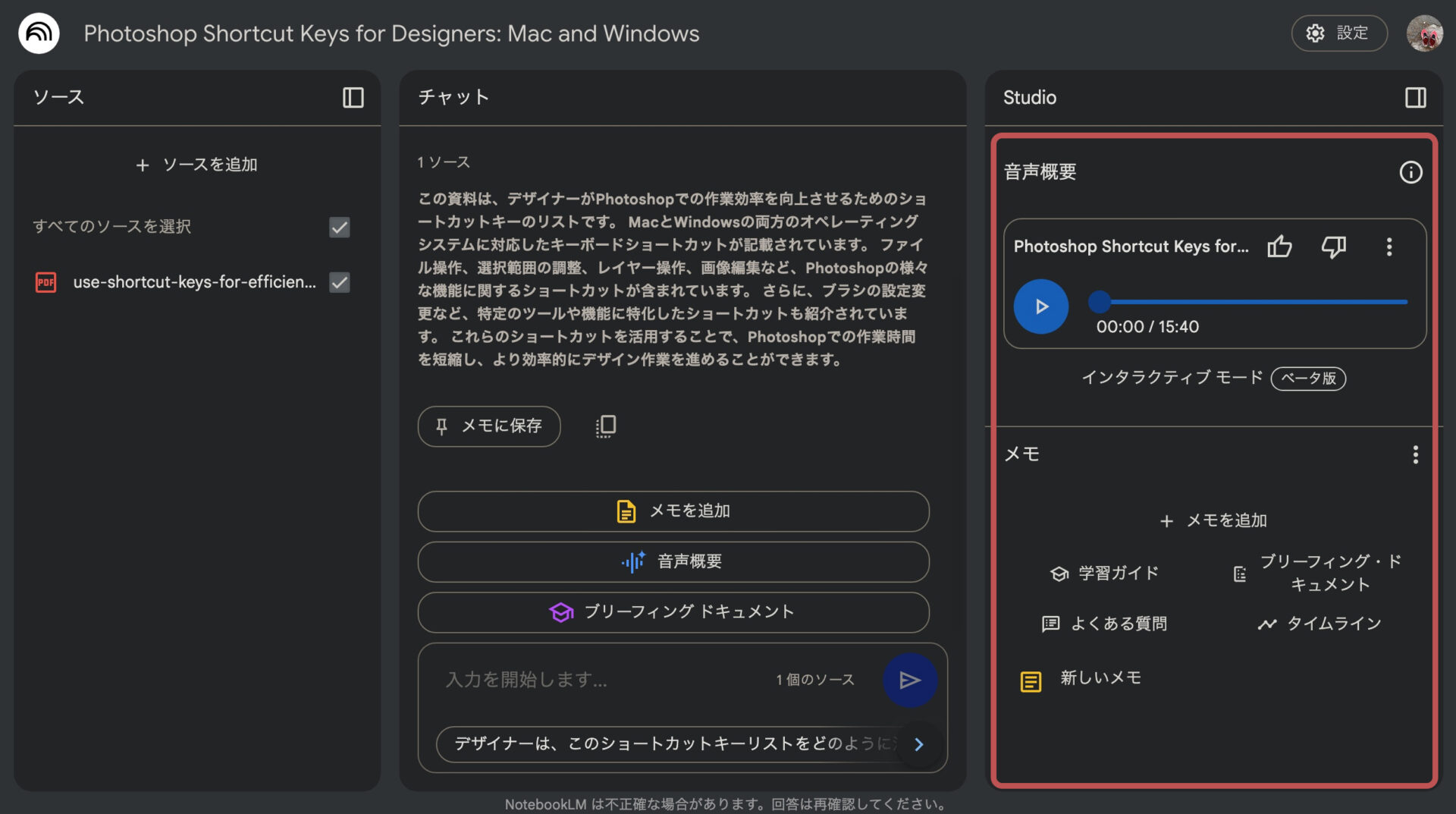Send the chat message with the arrow button
This screenshot has height=814, width=1456.
pos(909,680)
